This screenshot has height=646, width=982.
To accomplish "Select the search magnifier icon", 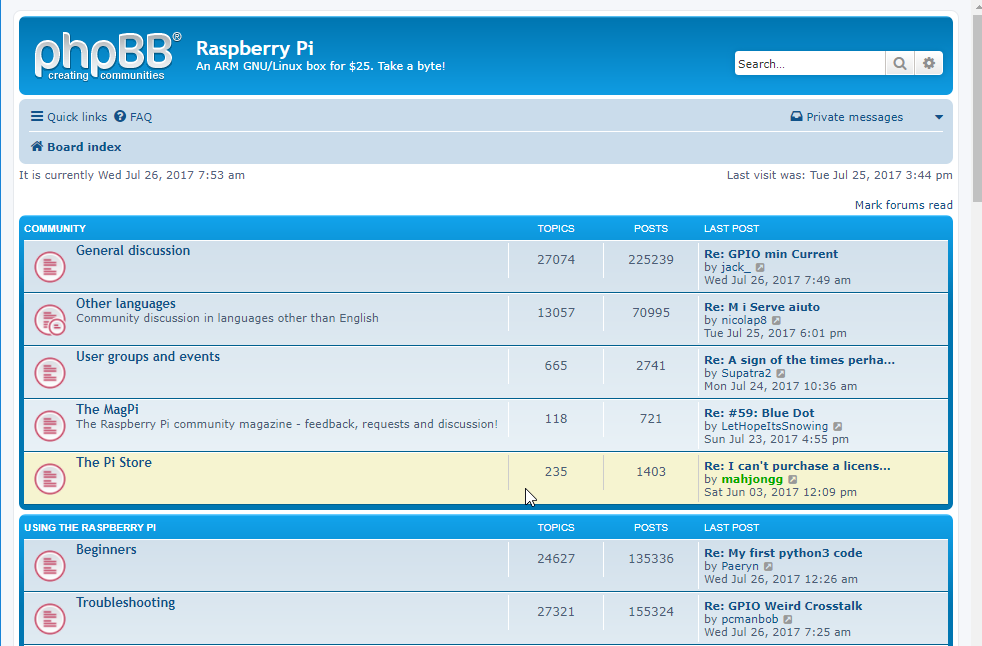I will [899, 63].
